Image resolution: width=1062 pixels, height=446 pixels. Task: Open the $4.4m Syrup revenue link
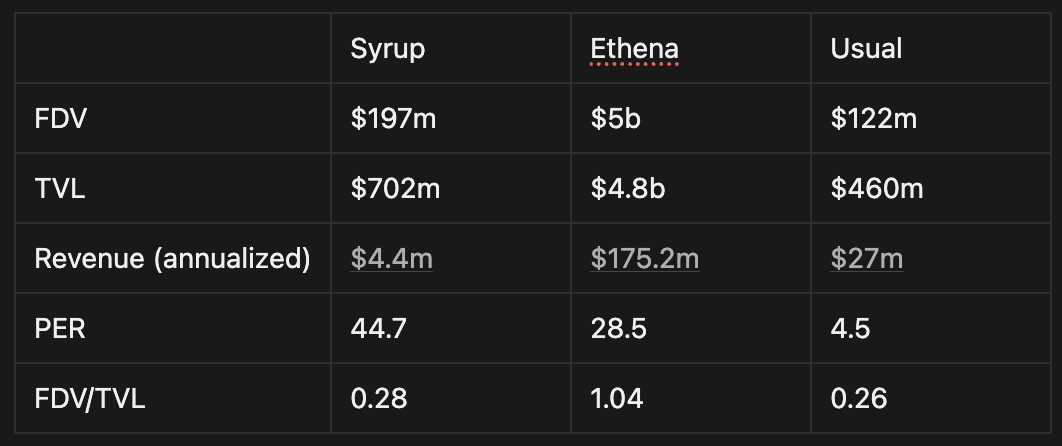click(391, 259)
